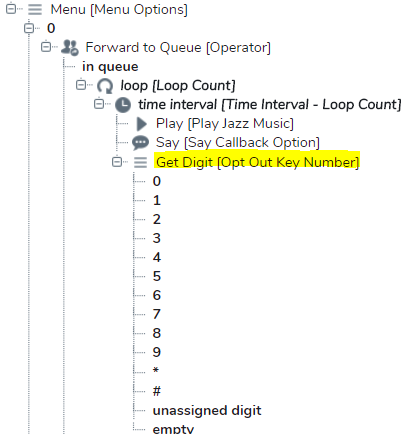Select the 'in queue' branch
Viewport: 406px width, 437px height.
click(x=110, y=67)
